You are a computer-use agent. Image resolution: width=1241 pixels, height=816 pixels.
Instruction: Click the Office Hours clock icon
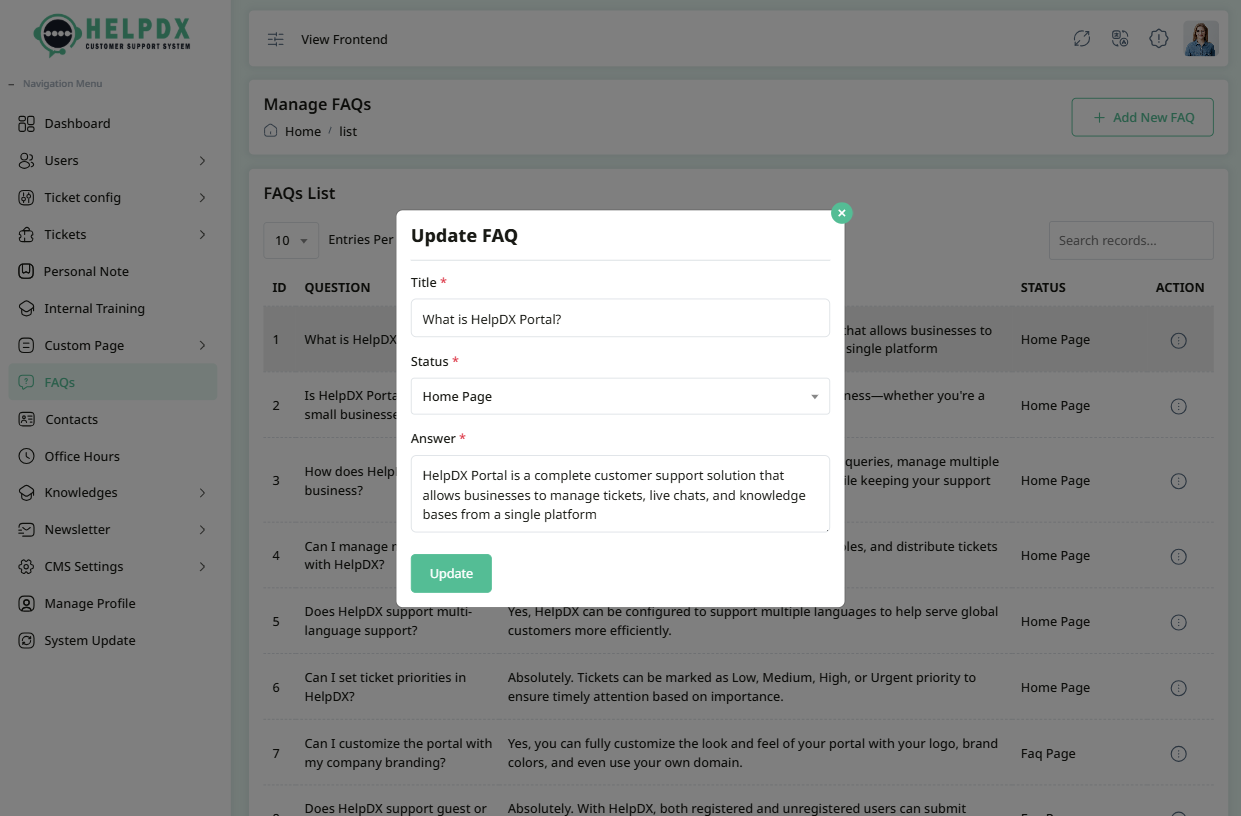click(26, 456)
